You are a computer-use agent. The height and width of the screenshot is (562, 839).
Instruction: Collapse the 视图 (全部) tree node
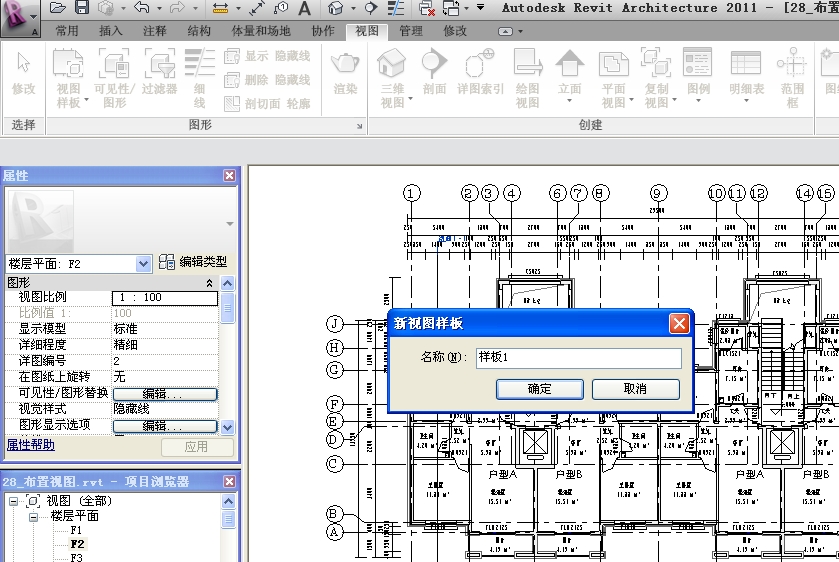tap(14, 501)
